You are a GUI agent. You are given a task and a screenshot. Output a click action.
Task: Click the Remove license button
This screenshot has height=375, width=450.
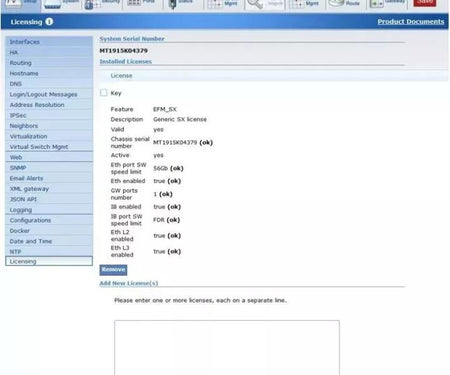point(113,270)
